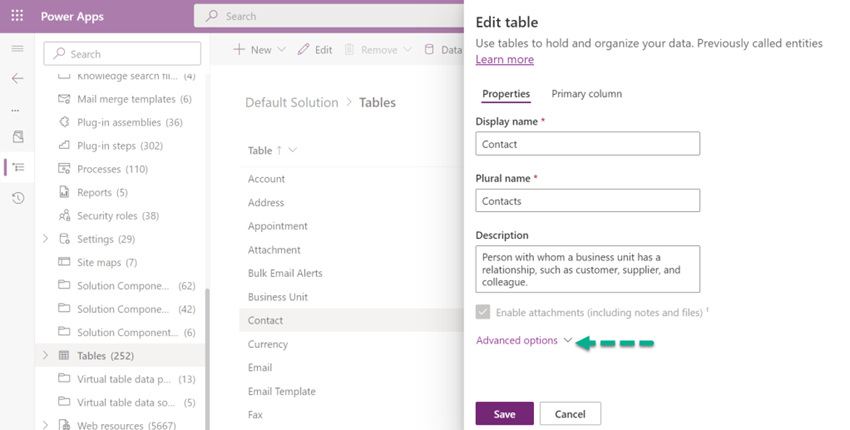The width and height of the screenshot is (850, 430).
Task: Select the Contact table row
Action: (351, 320)
